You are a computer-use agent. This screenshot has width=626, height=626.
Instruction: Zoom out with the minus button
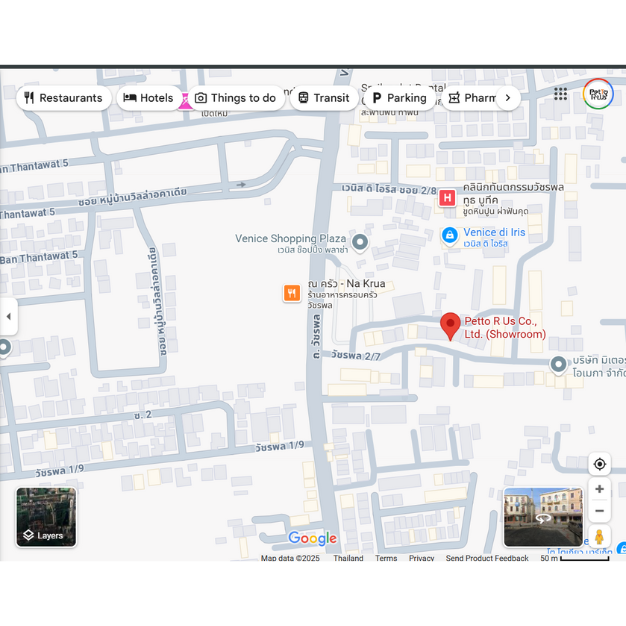(x=599, y=511)
